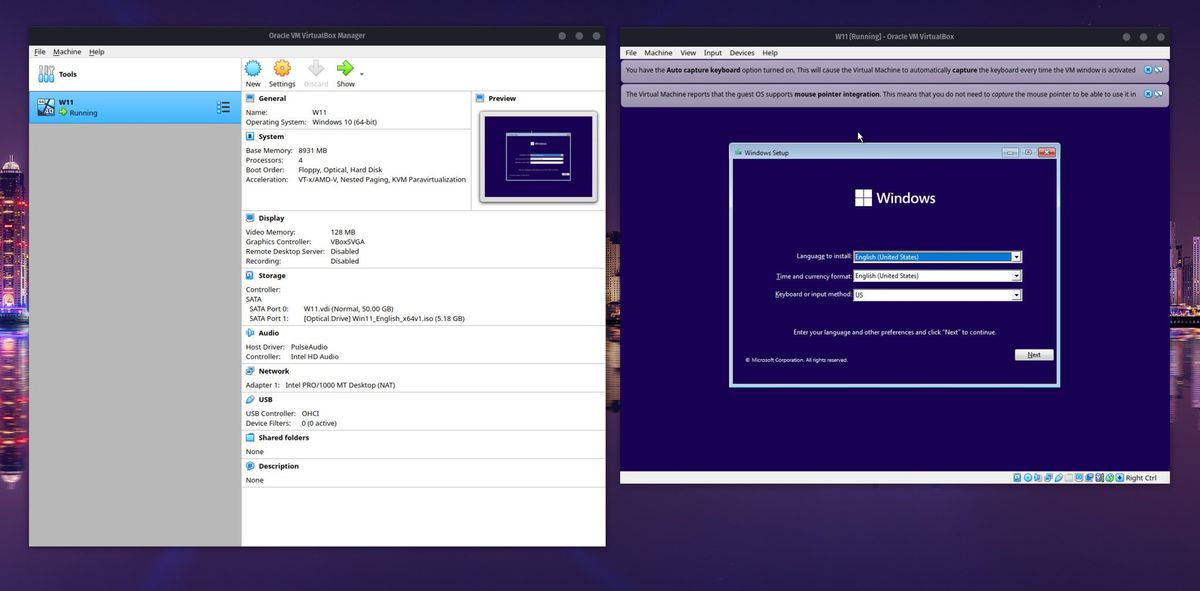Click Next in Windows Setup
The height and width of the screenshot is (591, 1200).
coord(1034,355)
